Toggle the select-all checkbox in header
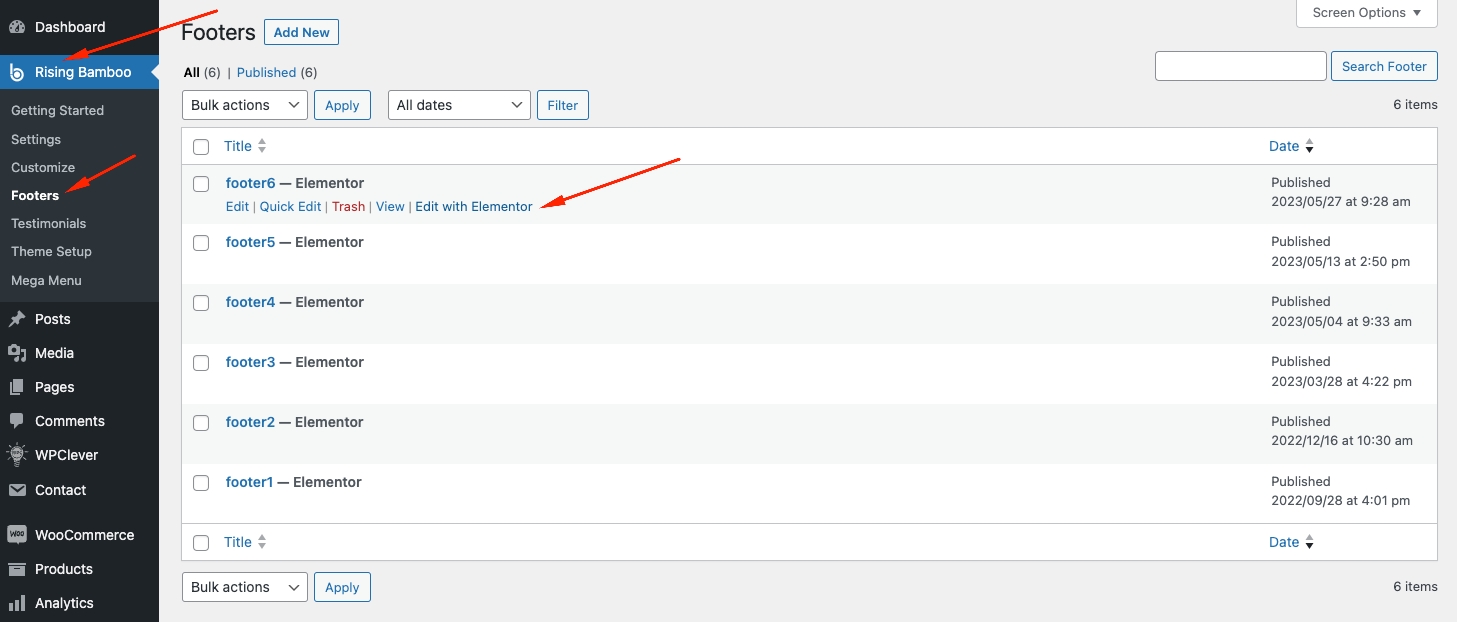1457x622 pixels. click(x=201, y=147)
